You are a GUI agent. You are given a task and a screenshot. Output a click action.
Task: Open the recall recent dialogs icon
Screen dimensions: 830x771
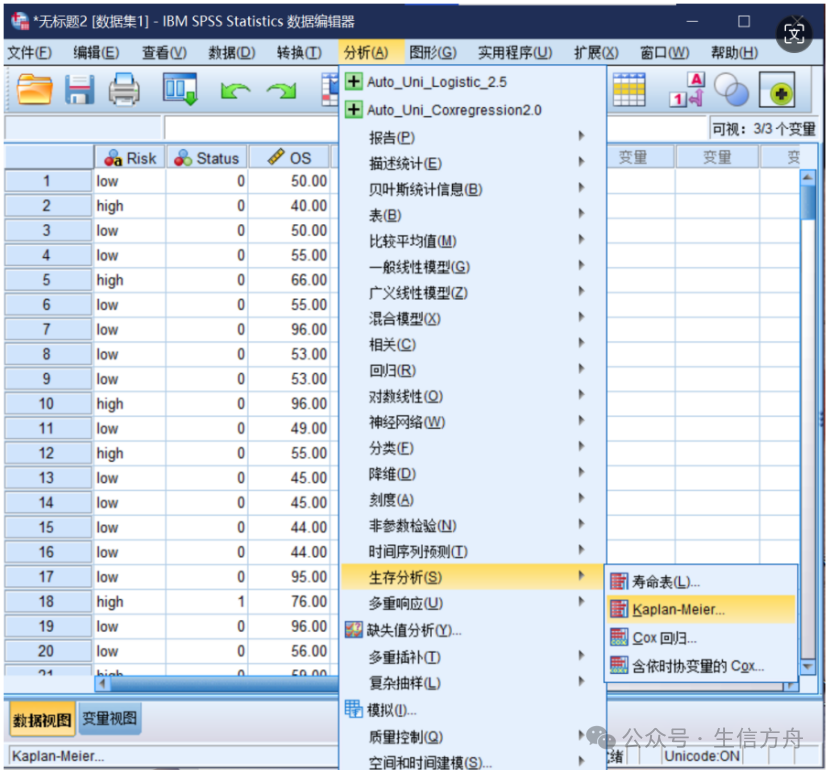click(x=181, y=89)
